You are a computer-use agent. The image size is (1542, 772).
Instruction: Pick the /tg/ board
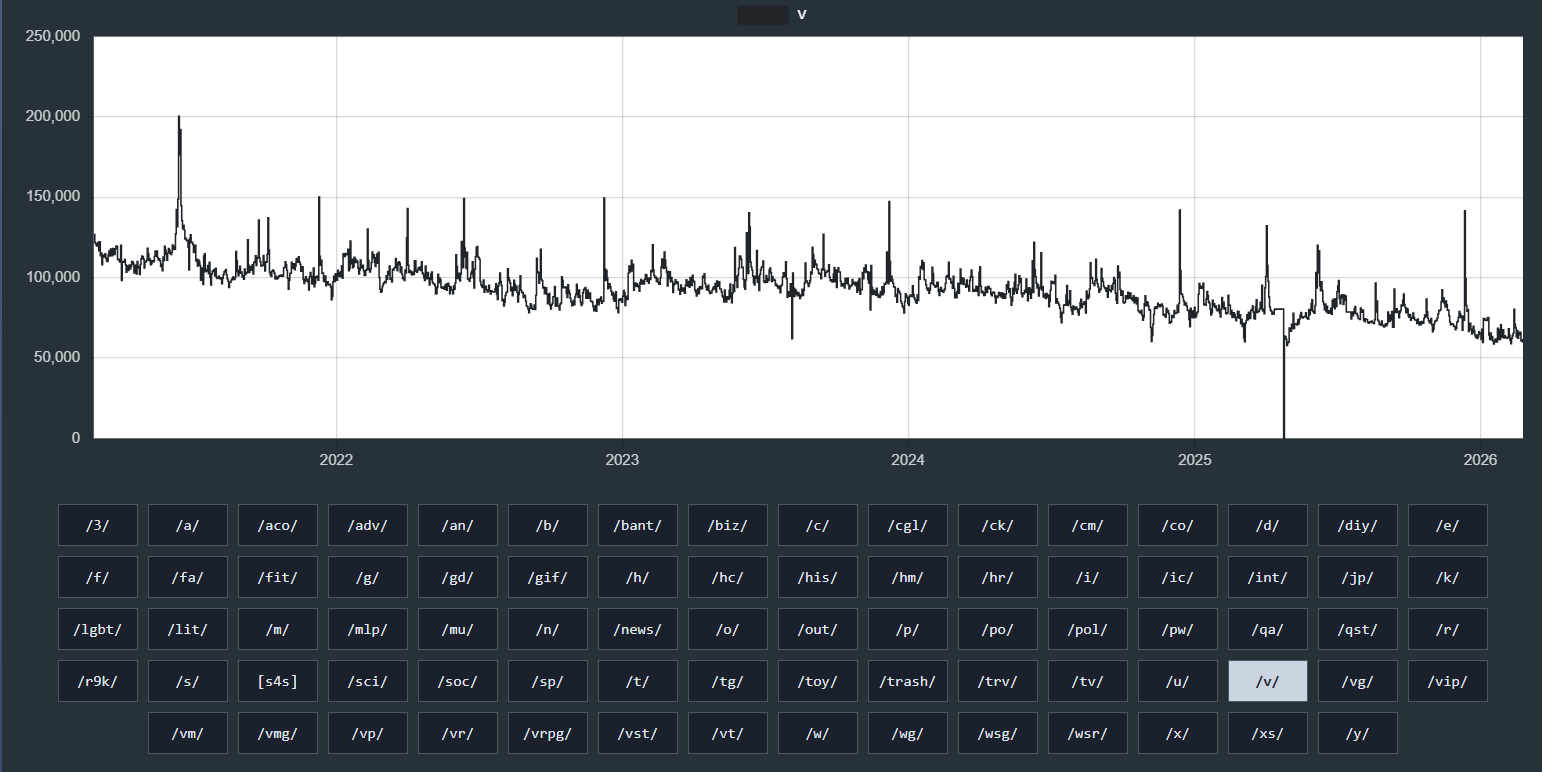pos(728,681)
